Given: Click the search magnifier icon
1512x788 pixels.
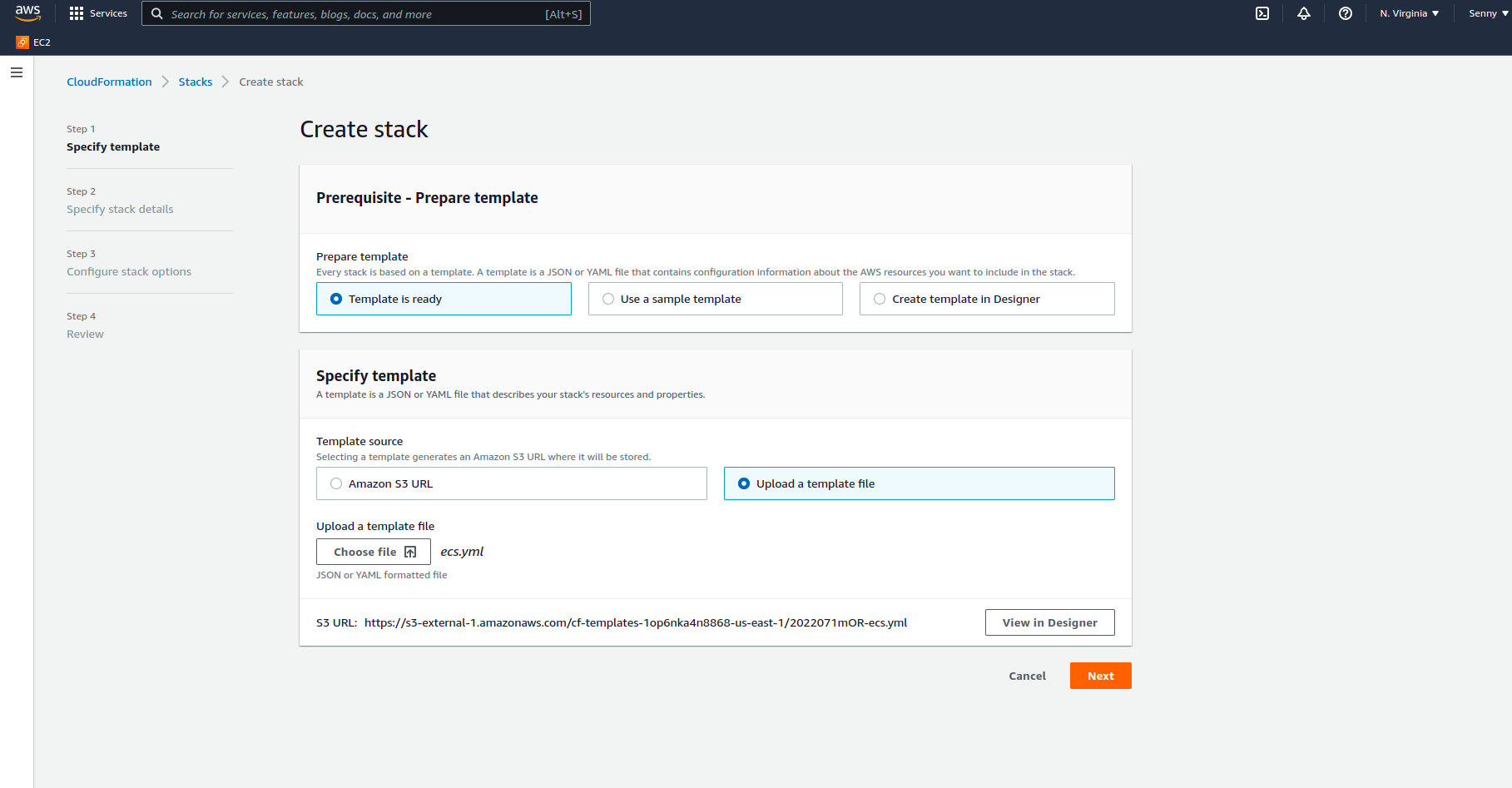Looking at the screenshot, I should 157,13.
